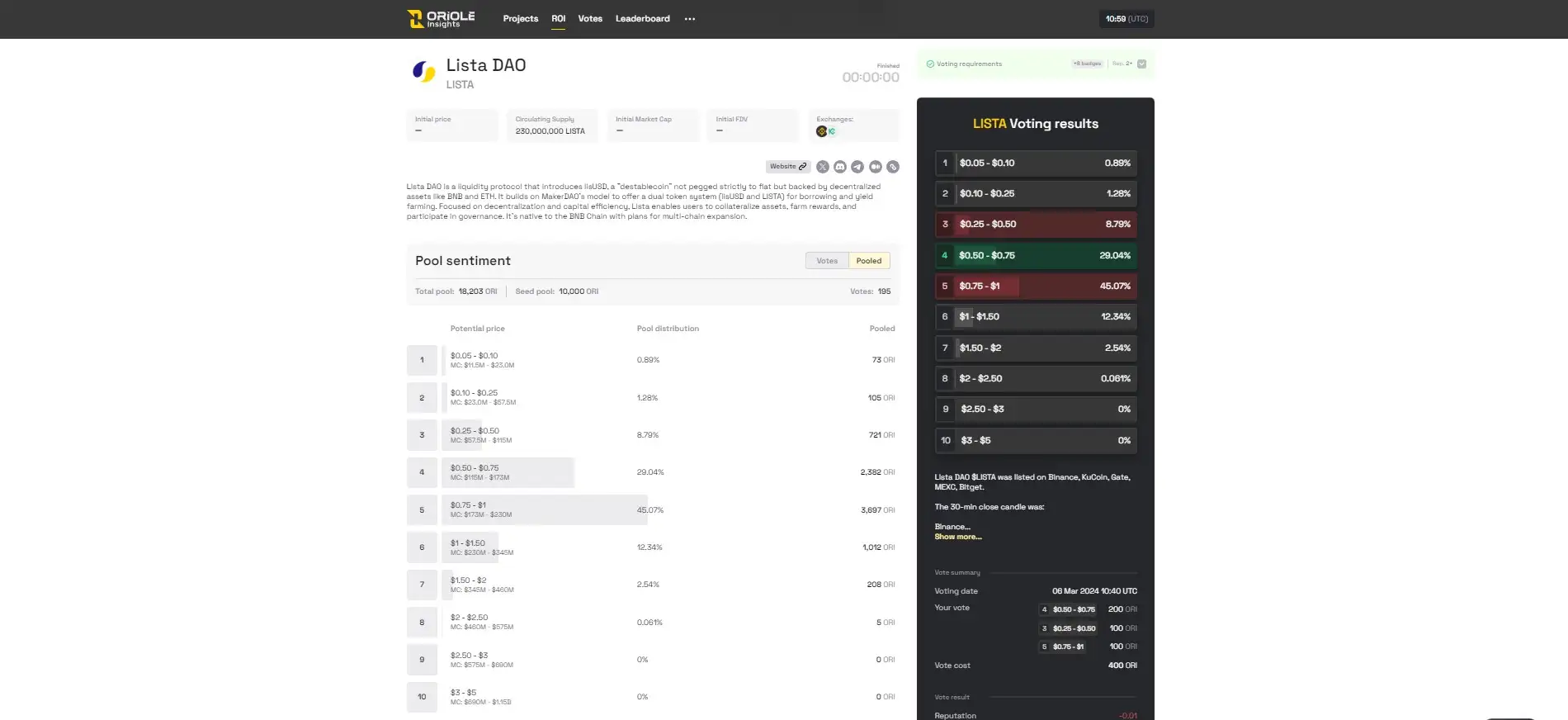This screenshot has height=720, width=1568.
Task: Go to the Leaderboard page
Action: click(x=642, y=19)
